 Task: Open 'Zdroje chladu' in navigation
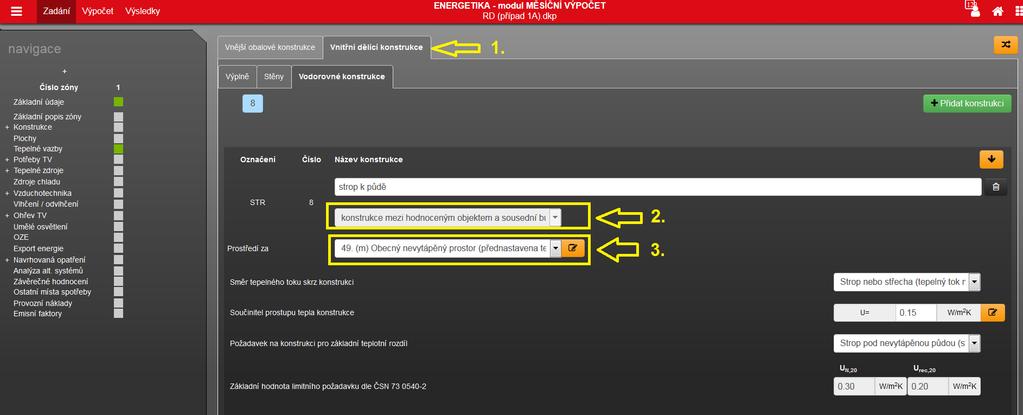coord(37,182)
